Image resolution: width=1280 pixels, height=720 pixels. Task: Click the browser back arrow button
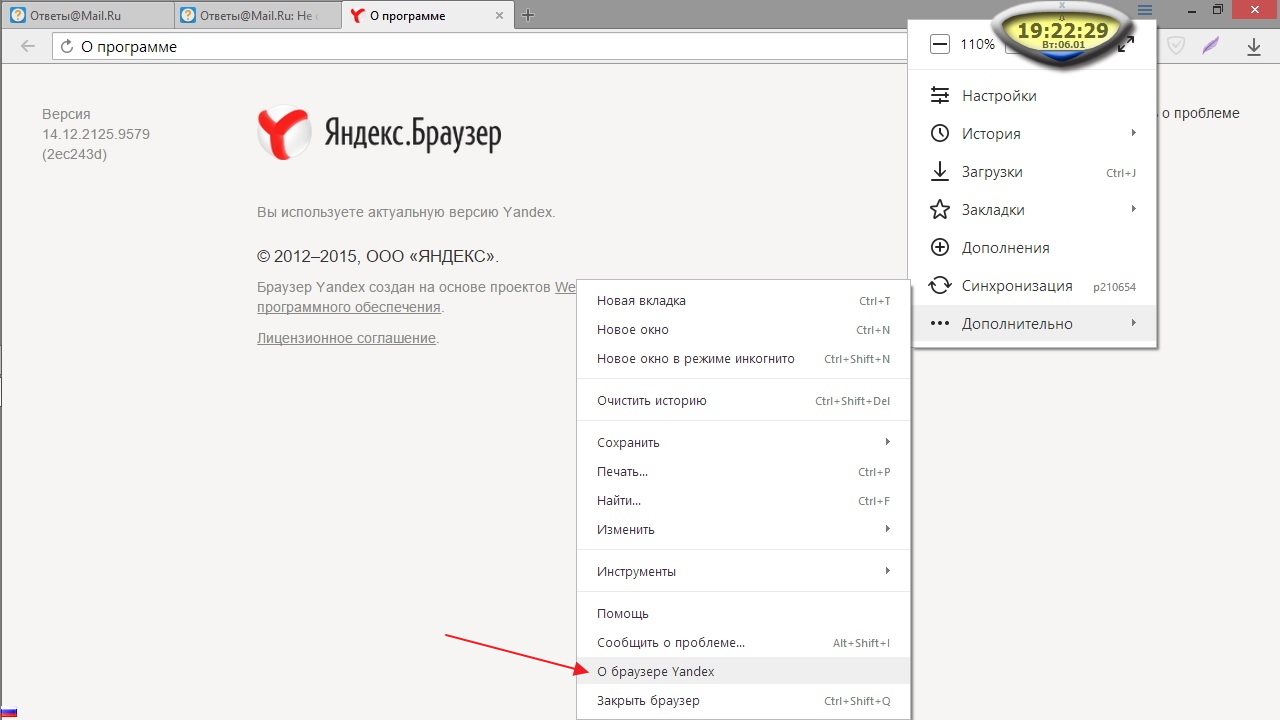coord(28,46)
